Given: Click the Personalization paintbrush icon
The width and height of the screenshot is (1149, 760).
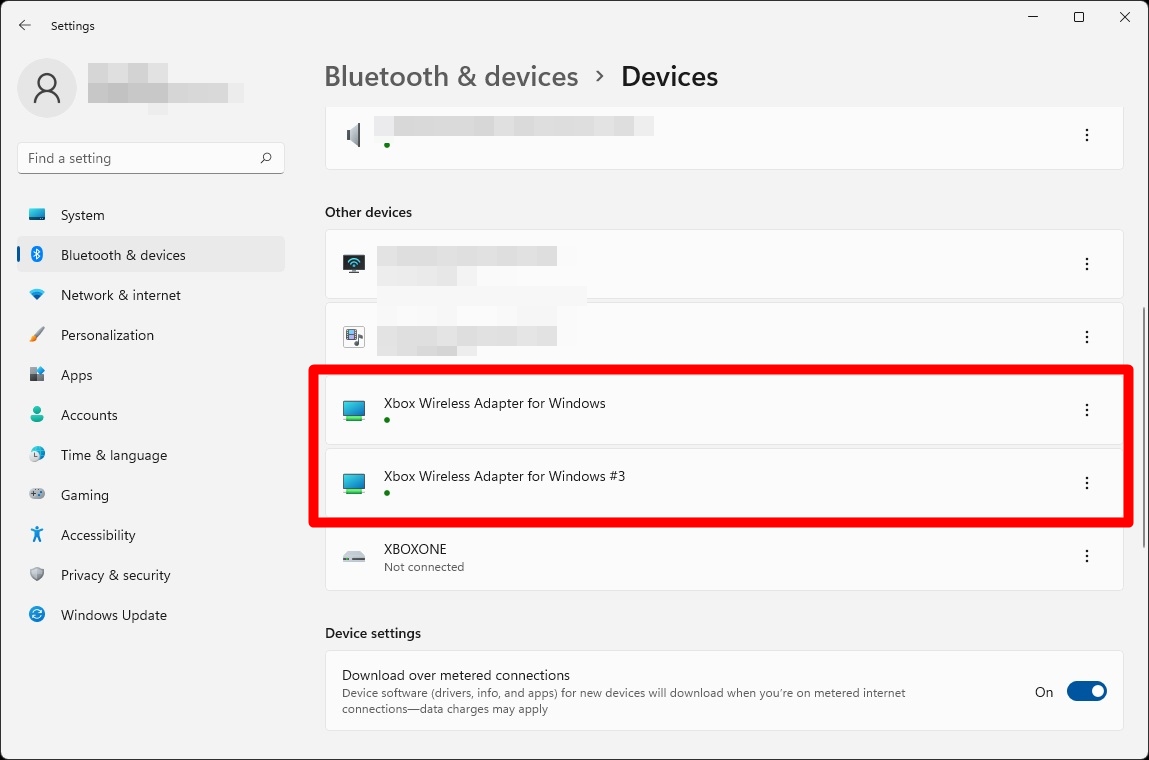Looking at the screenshot, I should [37, 334].
